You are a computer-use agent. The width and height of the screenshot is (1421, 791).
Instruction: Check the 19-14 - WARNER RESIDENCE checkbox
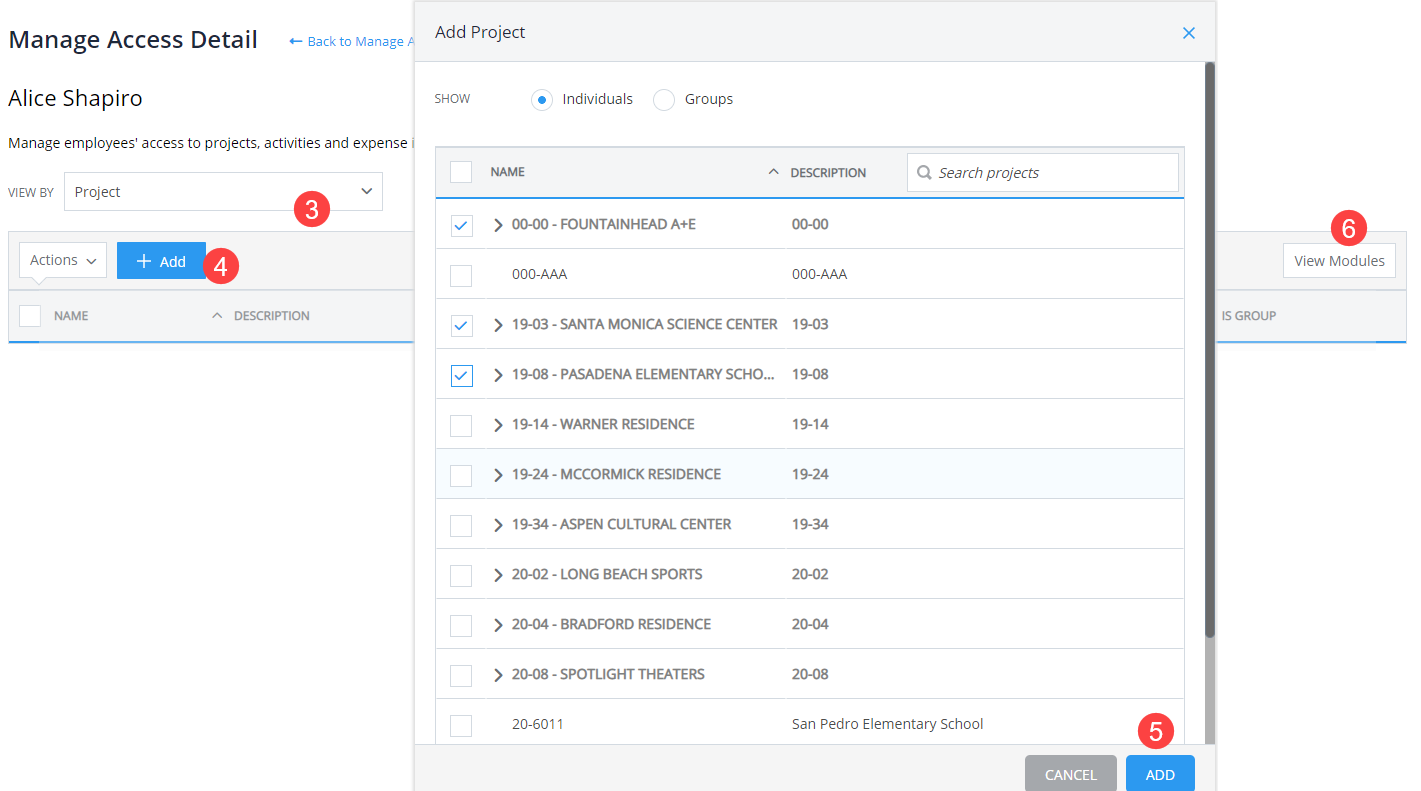point(461,425)
